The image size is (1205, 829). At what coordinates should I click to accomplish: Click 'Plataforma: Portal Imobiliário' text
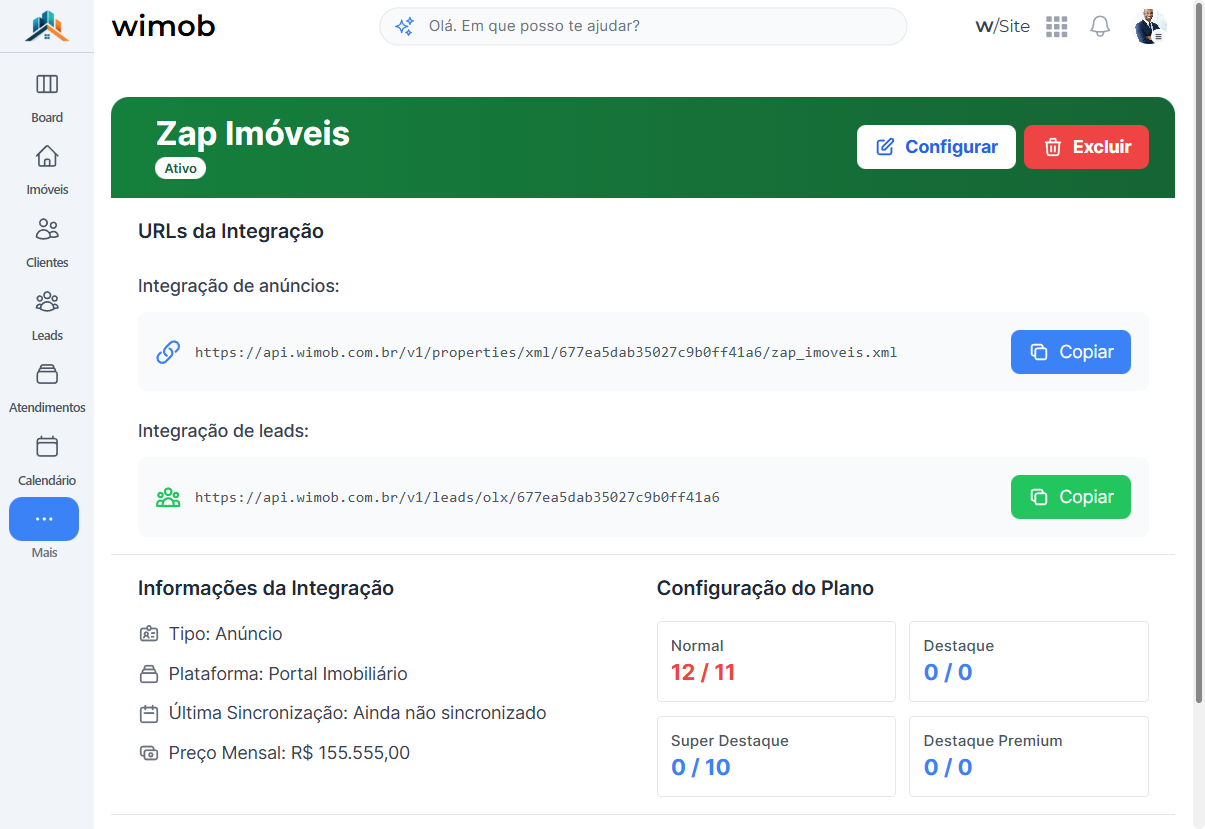pos(288,674)
